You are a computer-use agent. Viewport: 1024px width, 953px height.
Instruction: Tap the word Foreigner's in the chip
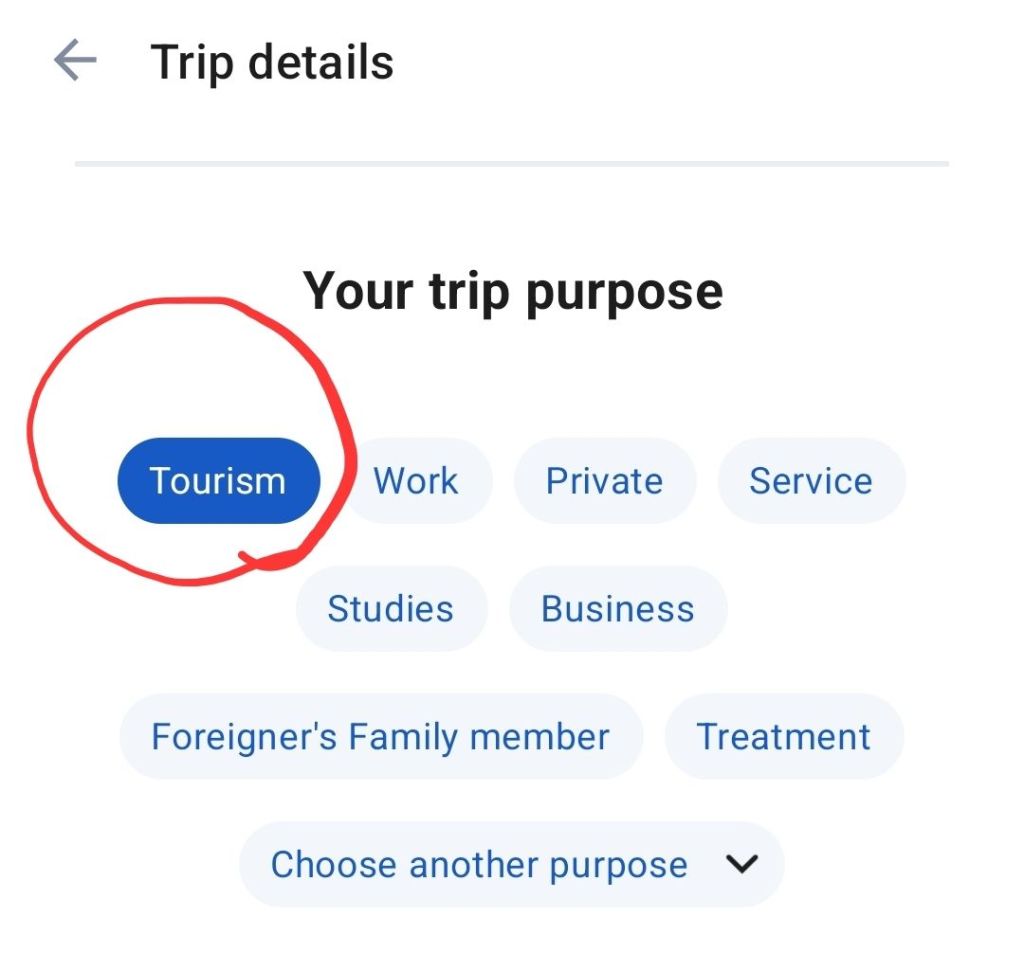pyautogui.click(x=244, y=737)
